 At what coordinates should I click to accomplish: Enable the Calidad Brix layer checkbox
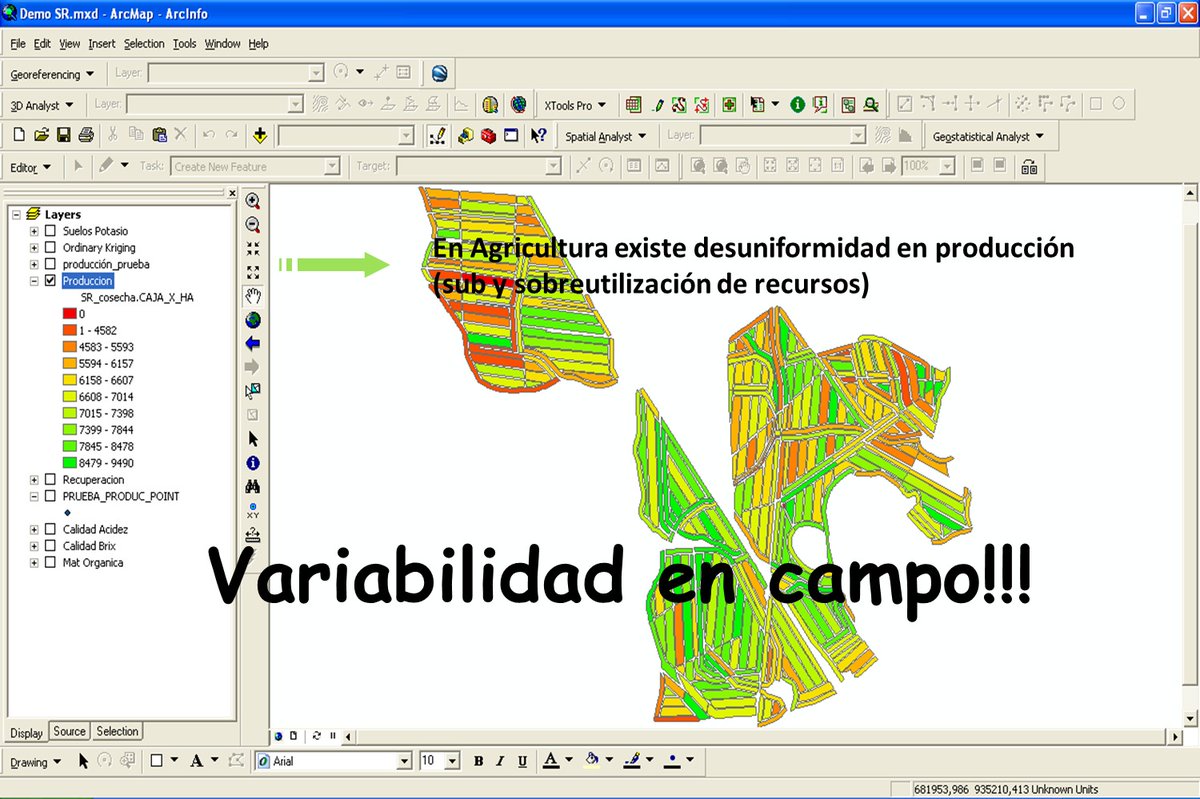coord(50,546)
